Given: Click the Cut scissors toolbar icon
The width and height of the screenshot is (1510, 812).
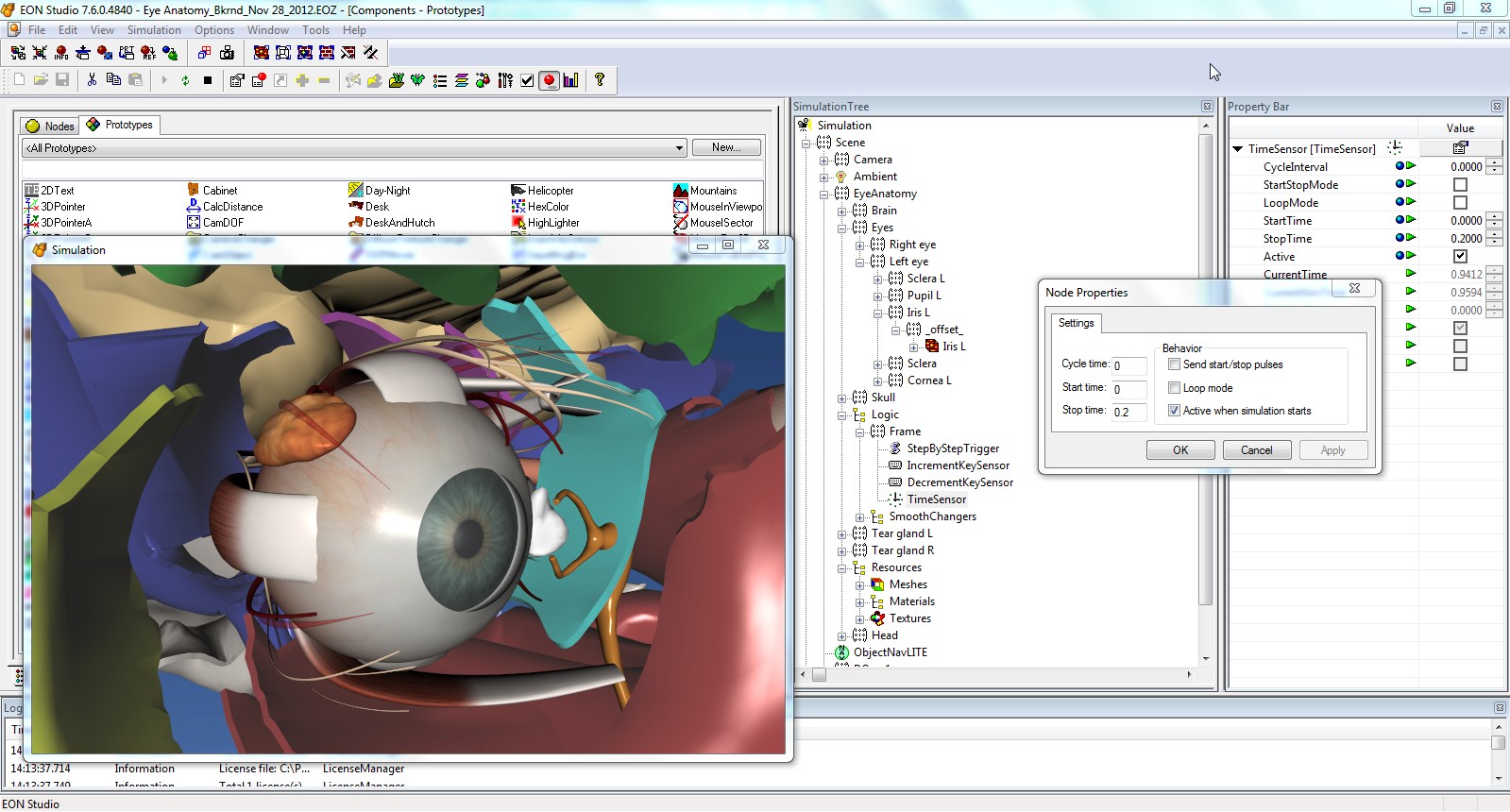Looking at the screenshot, I should pyautogui.click(x=92, y=80).
